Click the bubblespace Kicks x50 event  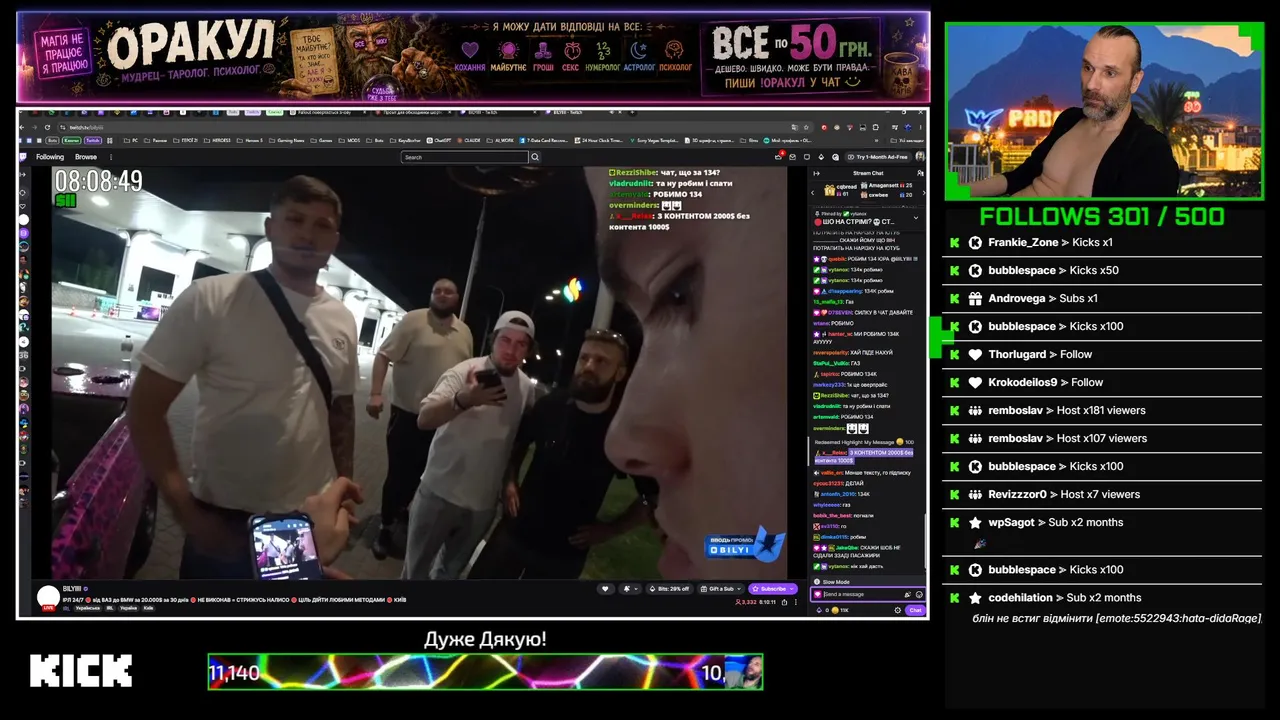(1102, 271)
